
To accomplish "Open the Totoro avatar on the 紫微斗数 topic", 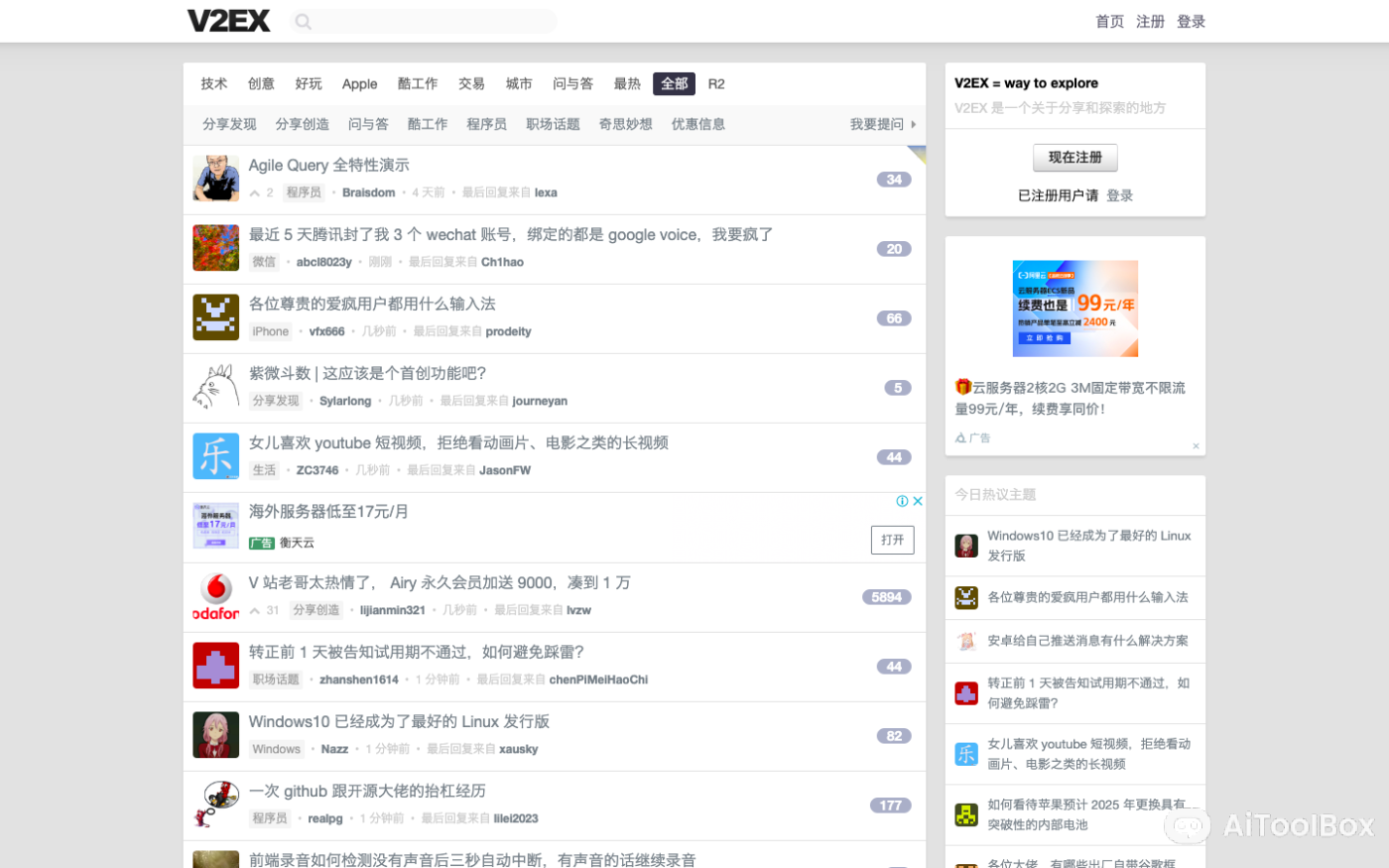I will click(215, 386).
